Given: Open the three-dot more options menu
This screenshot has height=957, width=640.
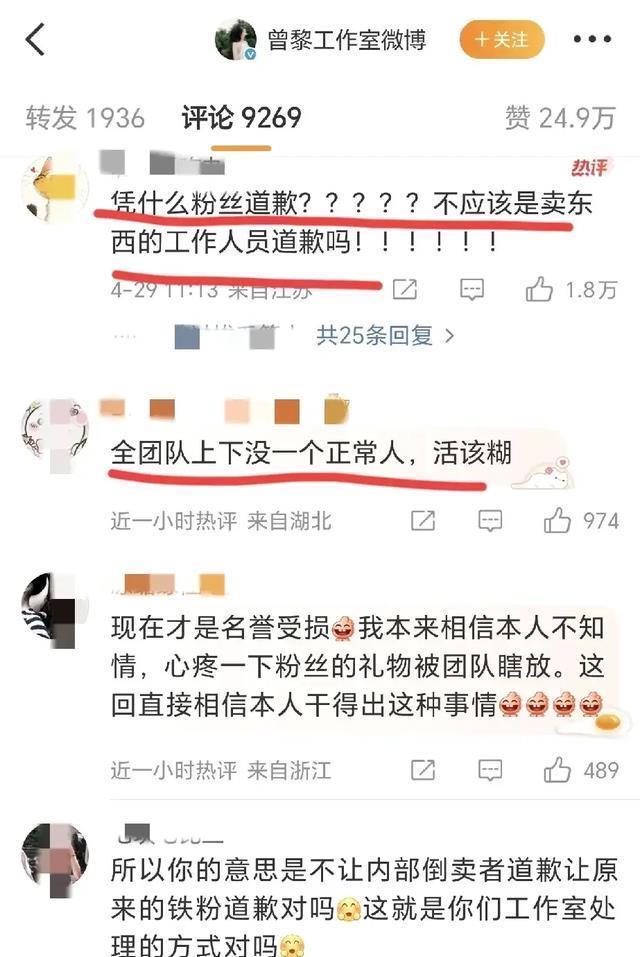Looking at the screenshot, I should point(592,39).
